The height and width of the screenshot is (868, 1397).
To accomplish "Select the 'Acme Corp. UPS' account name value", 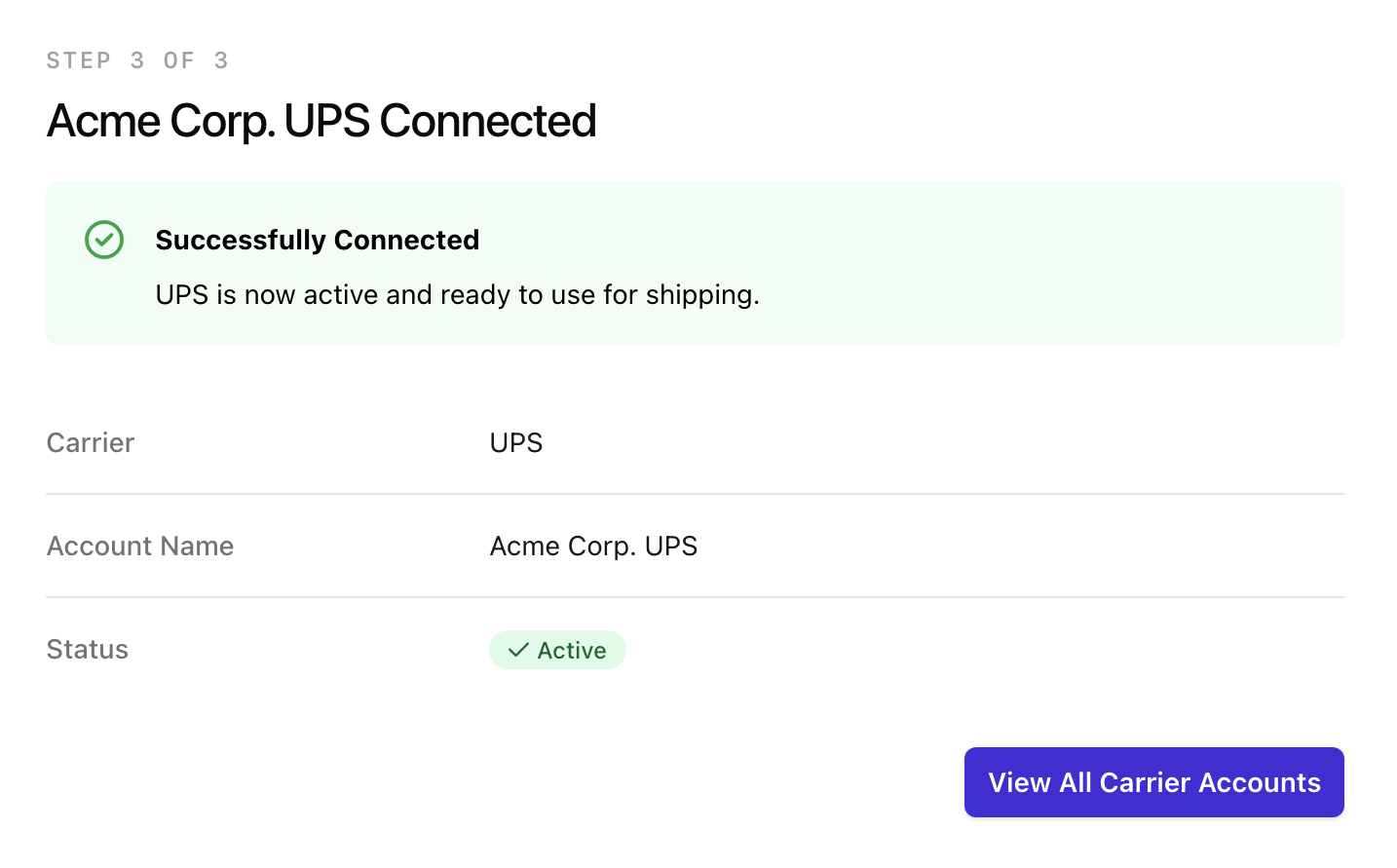I will [x=593, y=547].
